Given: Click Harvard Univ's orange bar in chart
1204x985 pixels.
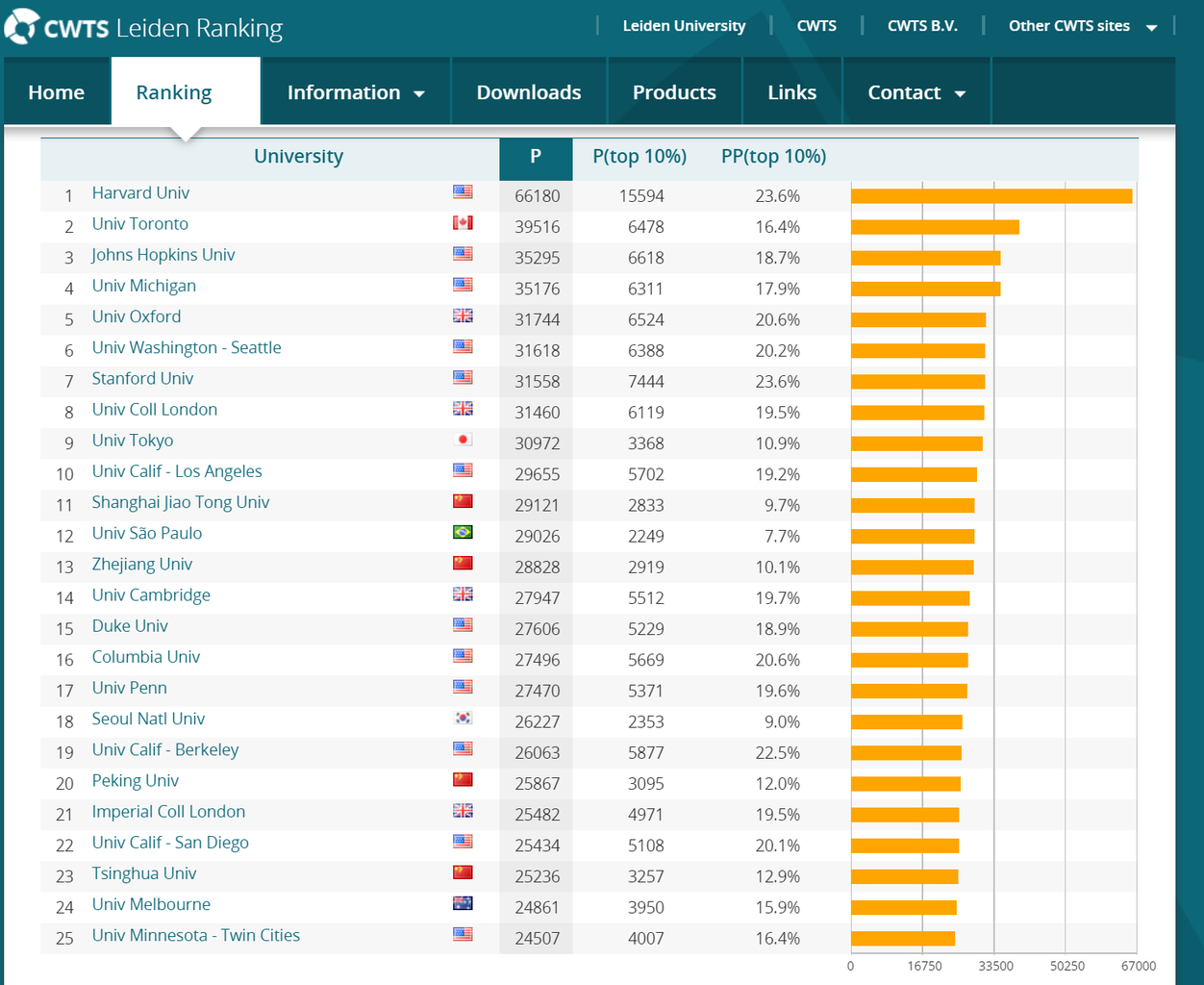Looking at the screenshot, I should 991,196.
